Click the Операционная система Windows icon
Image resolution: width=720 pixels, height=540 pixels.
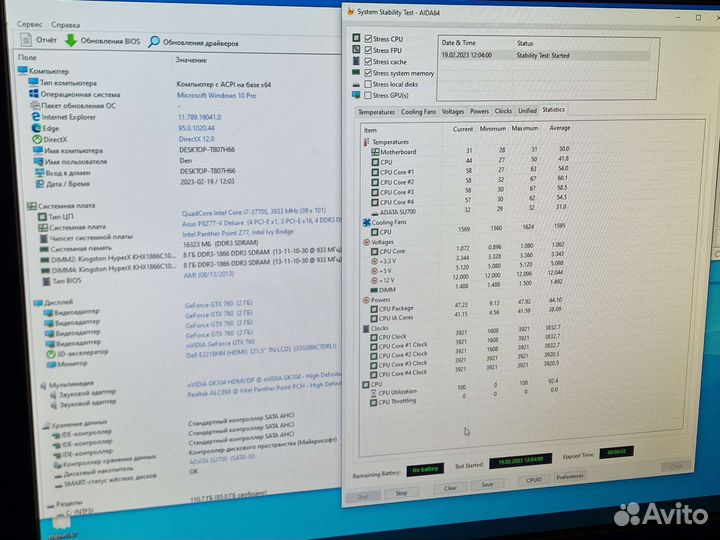coord(34,94)
